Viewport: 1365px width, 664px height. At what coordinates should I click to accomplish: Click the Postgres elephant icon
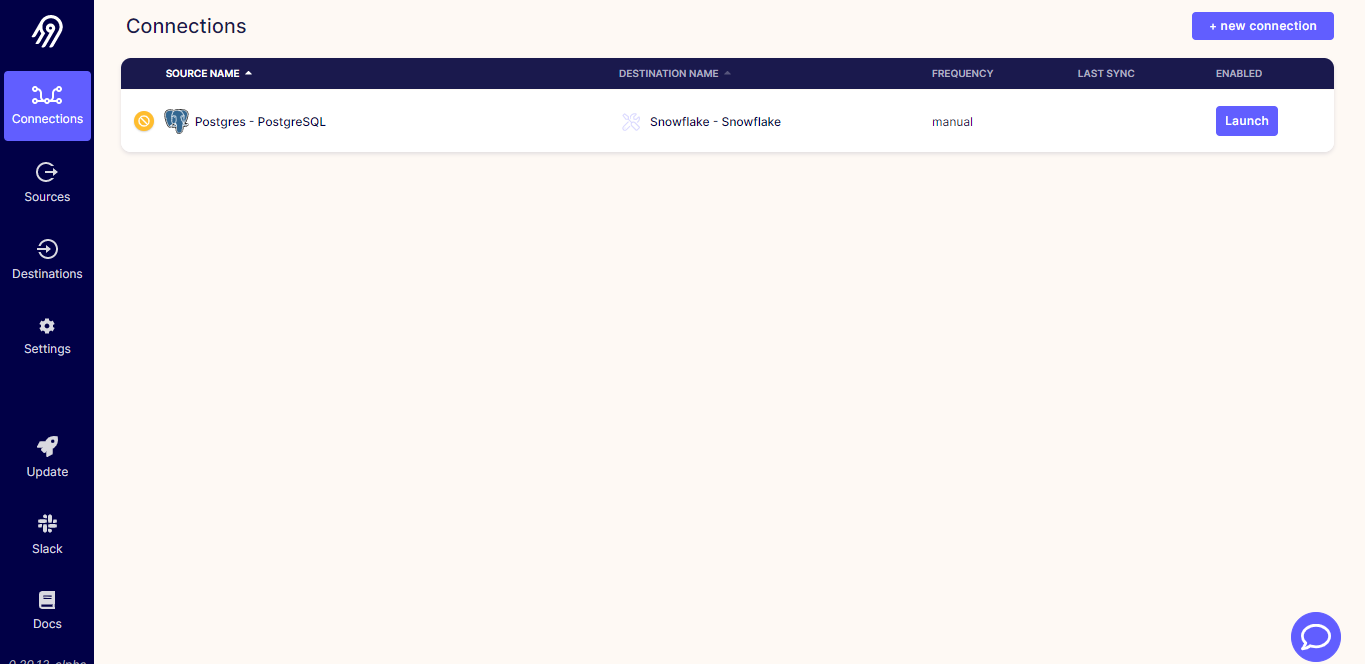[x=176, y=121]
